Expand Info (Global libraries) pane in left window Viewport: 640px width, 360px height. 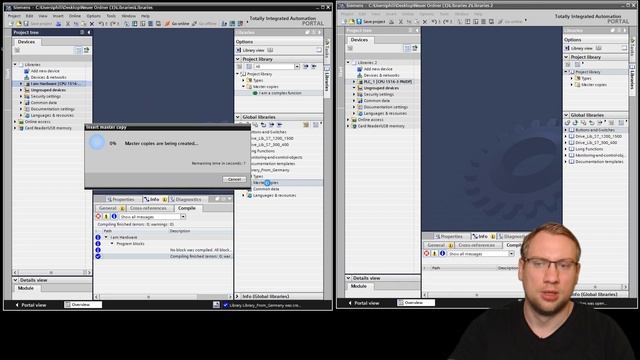pos(238,296)
